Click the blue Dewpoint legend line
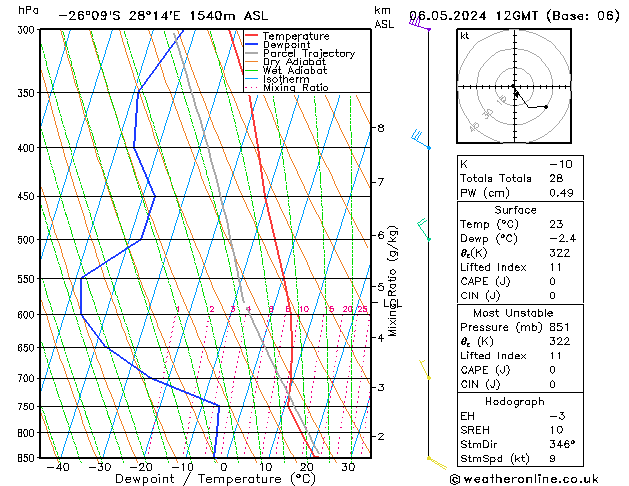The width and height of the screenshot is (629, 486). coord(251,44)
